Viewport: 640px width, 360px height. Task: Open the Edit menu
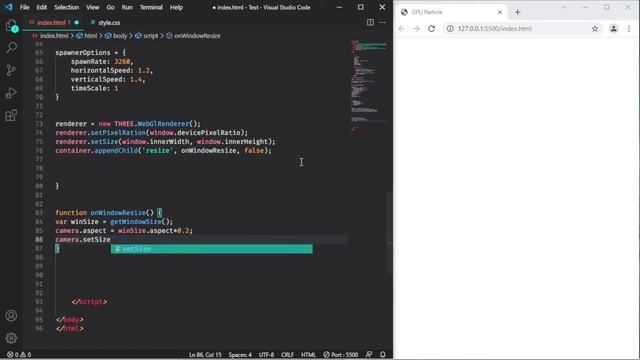(42, 7)
